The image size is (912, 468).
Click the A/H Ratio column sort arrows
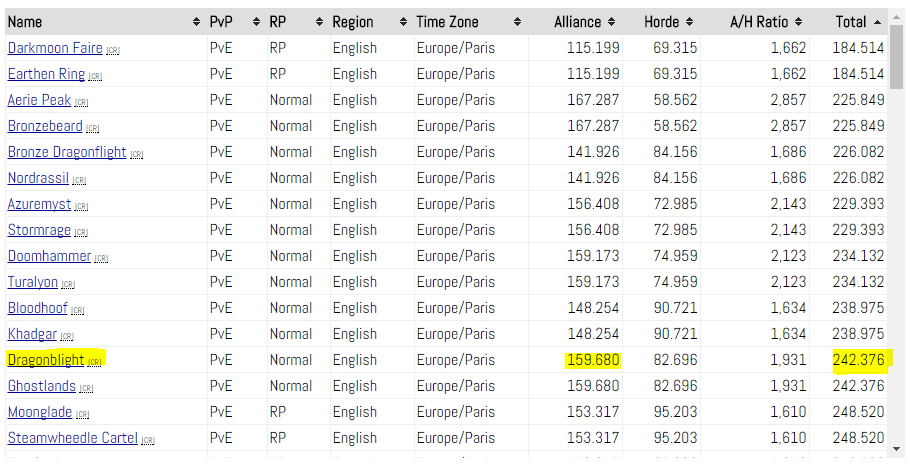point(799,22)
